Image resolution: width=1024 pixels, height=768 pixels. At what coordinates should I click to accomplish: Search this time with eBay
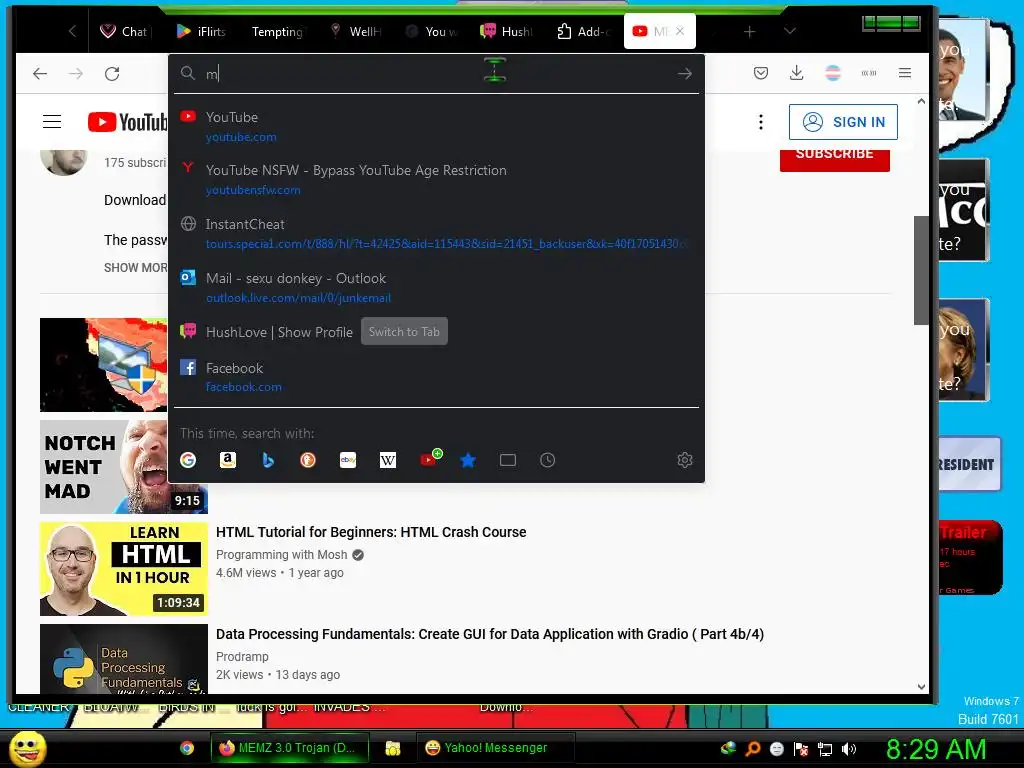pos(348,460)
